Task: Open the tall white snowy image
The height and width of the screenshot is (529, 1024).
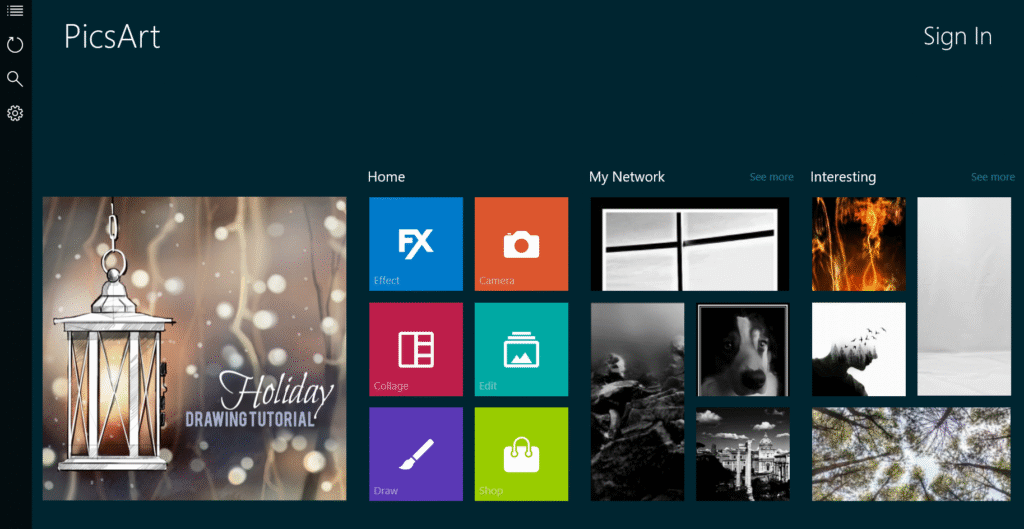Action: click(x=964, y=297)
